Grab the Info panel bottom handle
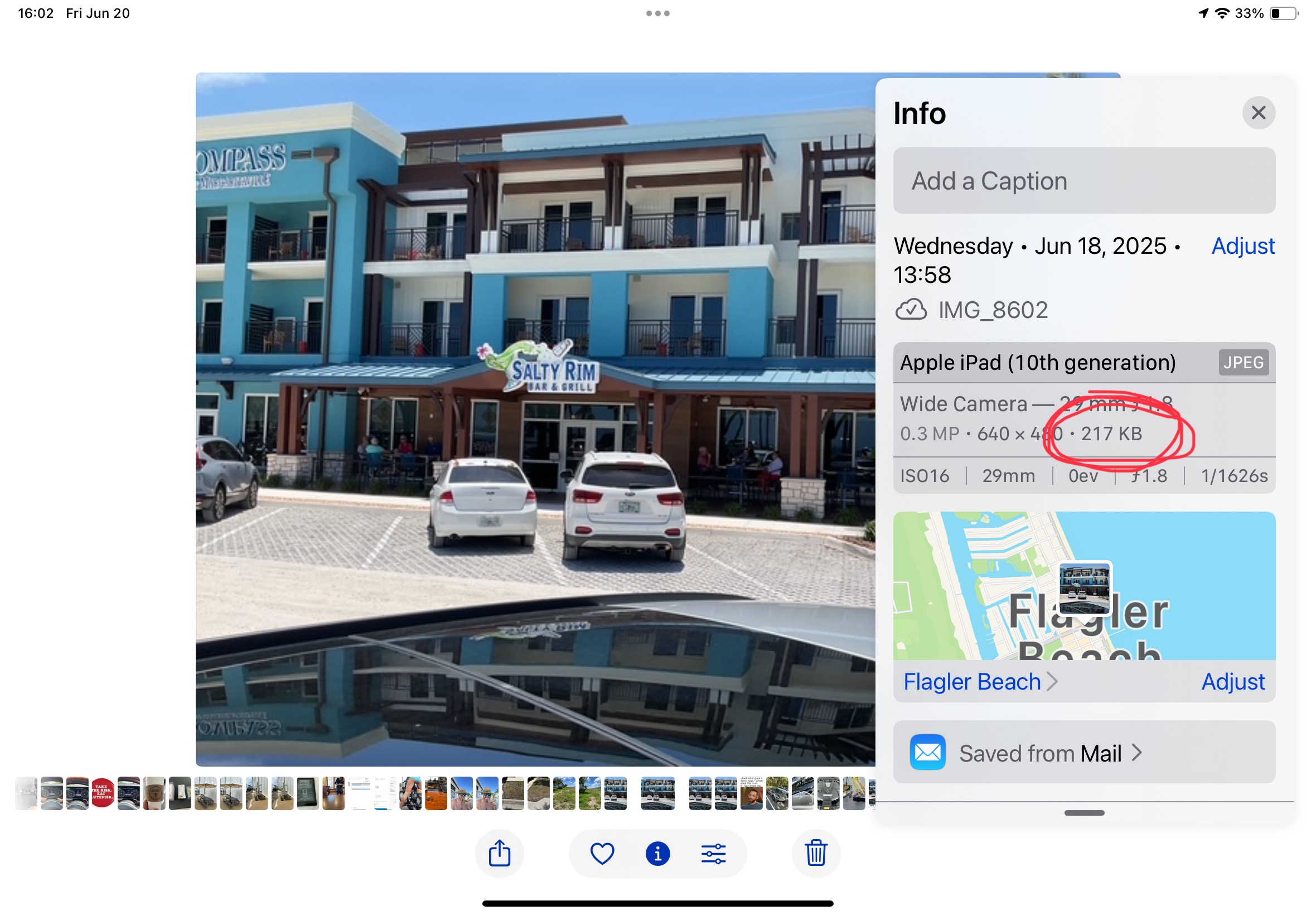 tap(1083, 813)
